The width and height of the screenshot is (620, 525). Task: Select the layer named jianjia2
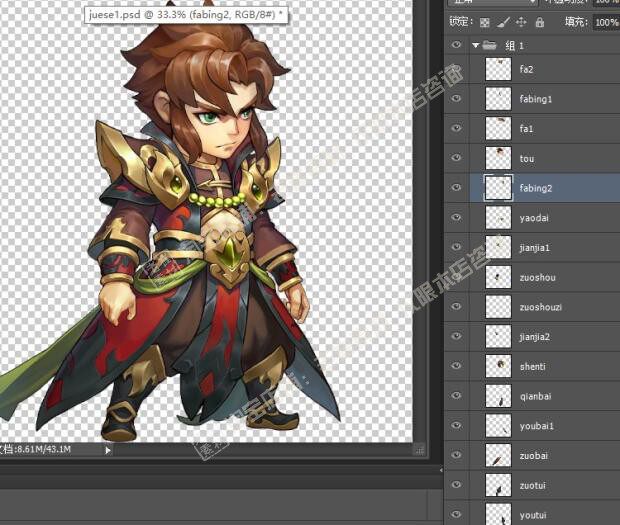(x=535, y=337)
